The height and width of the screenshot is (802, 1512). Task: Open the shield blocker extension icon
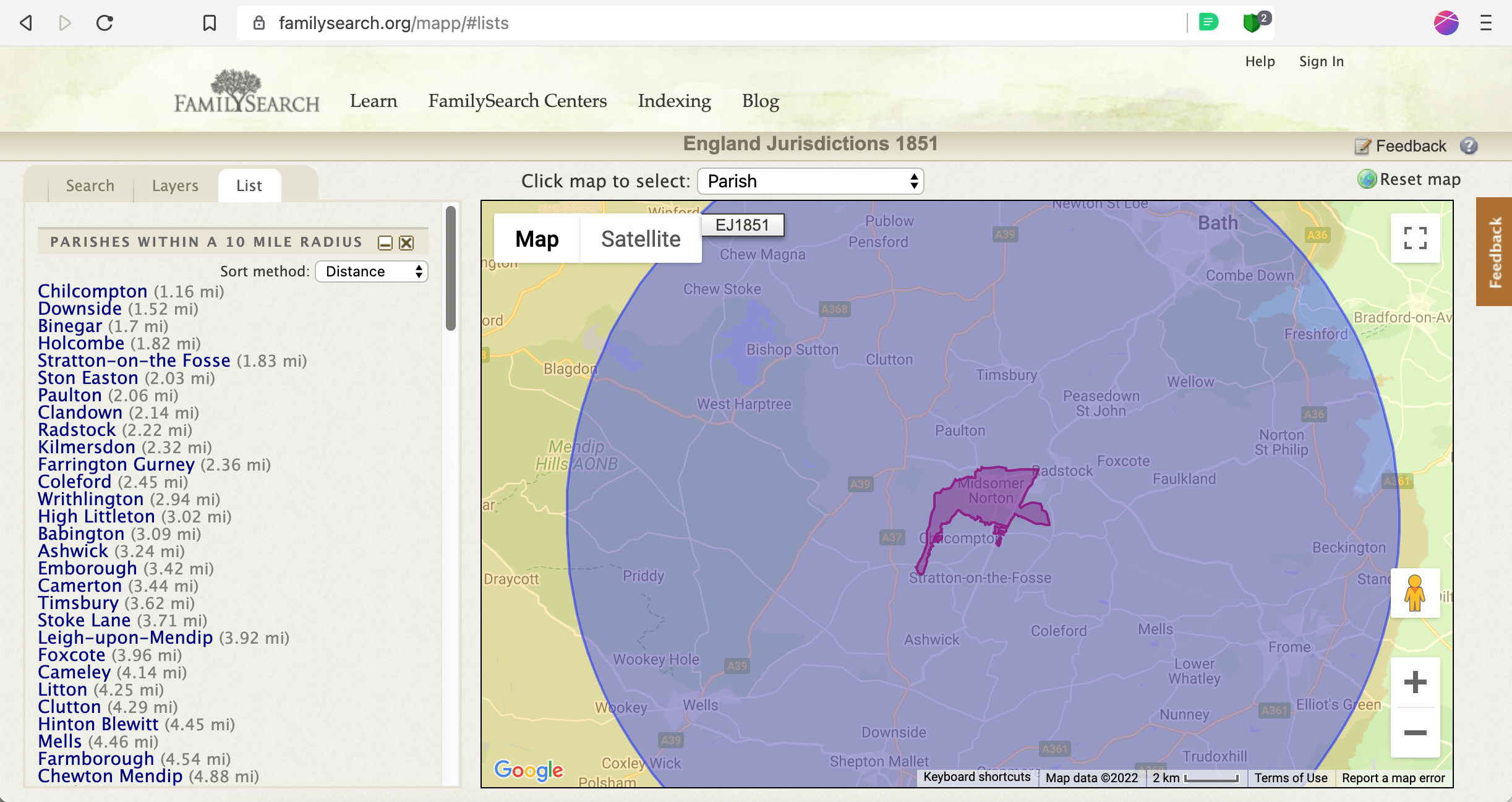point(1254,23)
